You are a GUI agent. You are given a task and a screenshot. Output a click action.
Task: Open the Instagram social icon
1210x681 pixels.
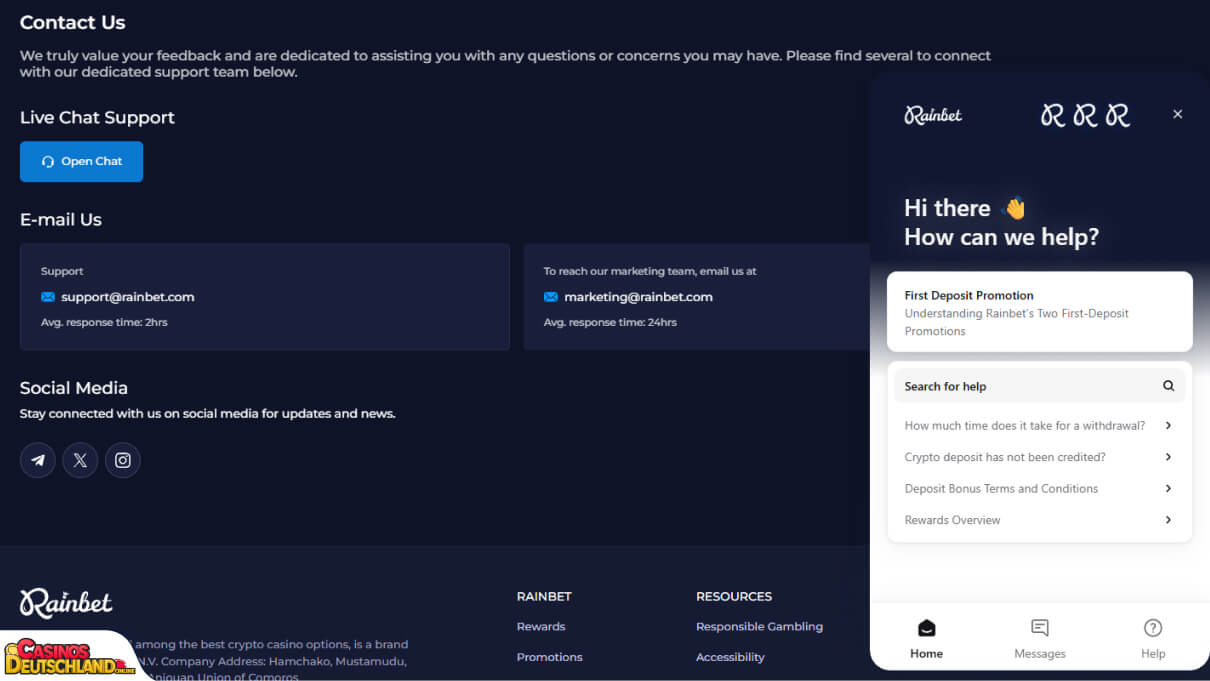pyautogui.click(x=123, y=460)
